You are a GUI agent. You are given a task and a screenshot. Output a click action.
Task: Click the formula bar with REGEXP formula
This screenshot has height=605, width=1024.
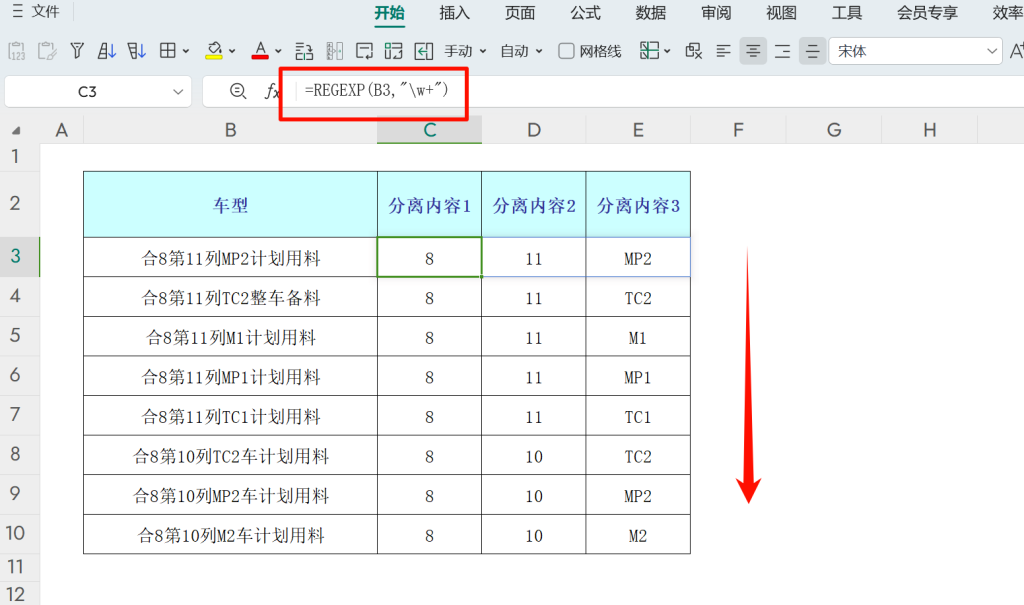(660, 91)
